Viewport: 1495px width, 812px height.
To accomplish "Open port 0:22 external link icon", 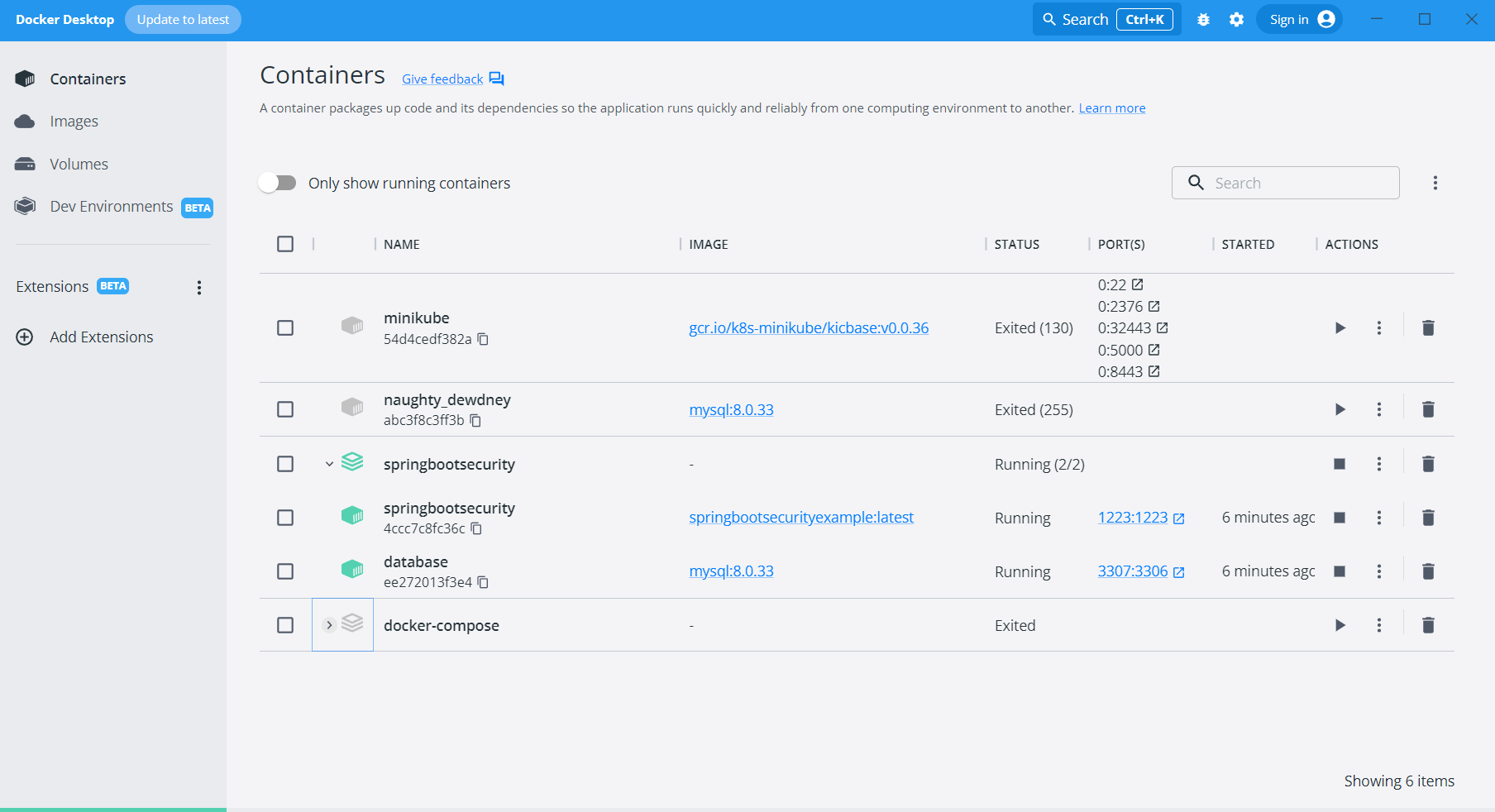I will 1137,284.
